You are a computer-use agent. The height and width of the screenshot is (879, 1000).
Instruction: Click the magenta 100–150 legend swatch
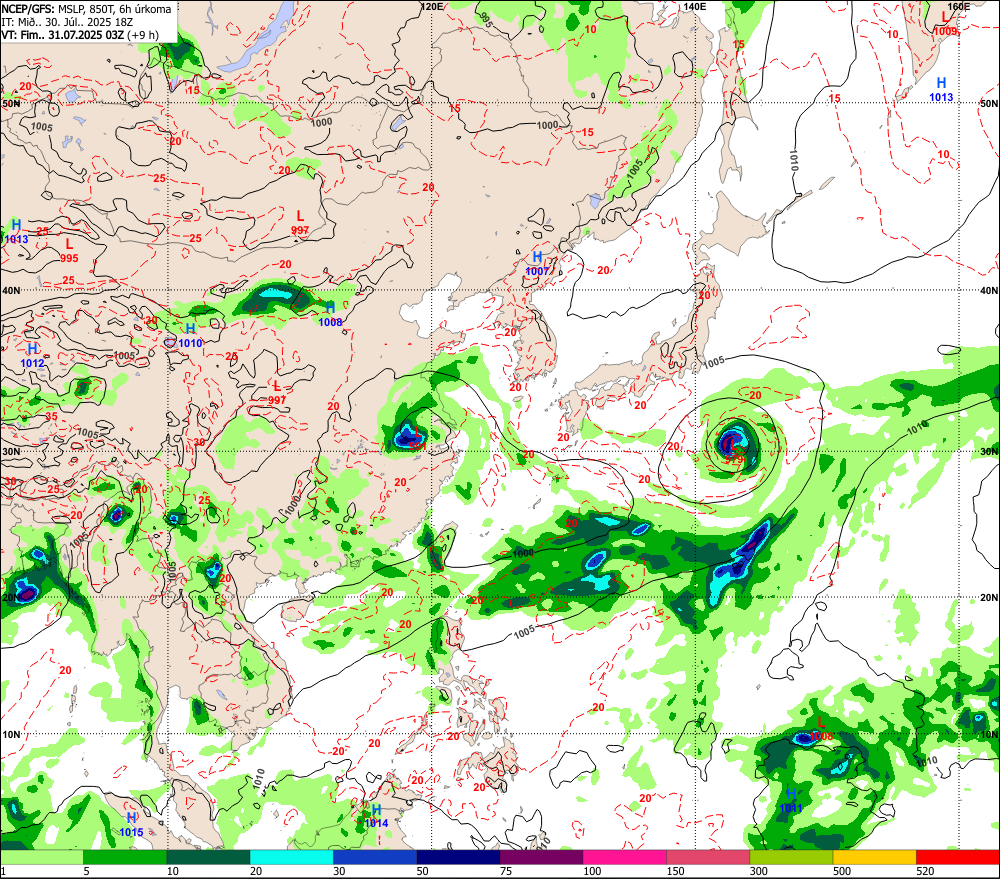click(624, 857)
